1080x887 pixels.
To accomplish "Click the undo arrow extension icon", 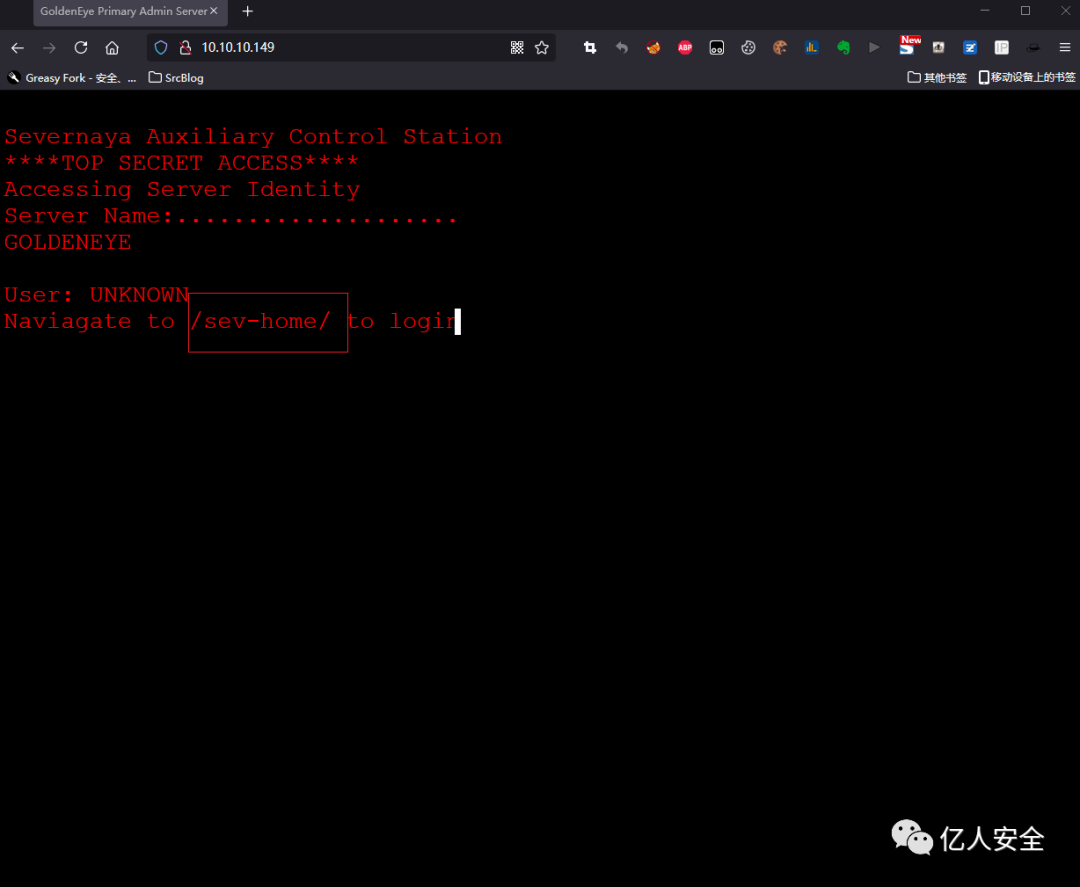I will [x=621, y=48].
